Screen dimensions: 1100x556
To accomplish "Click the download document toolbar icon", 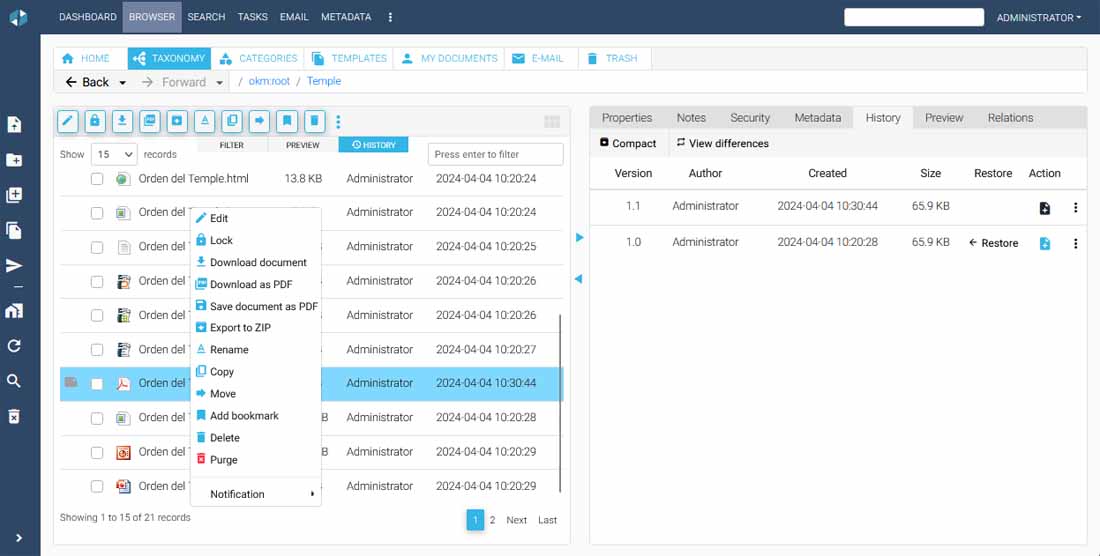I will (122, 121).
